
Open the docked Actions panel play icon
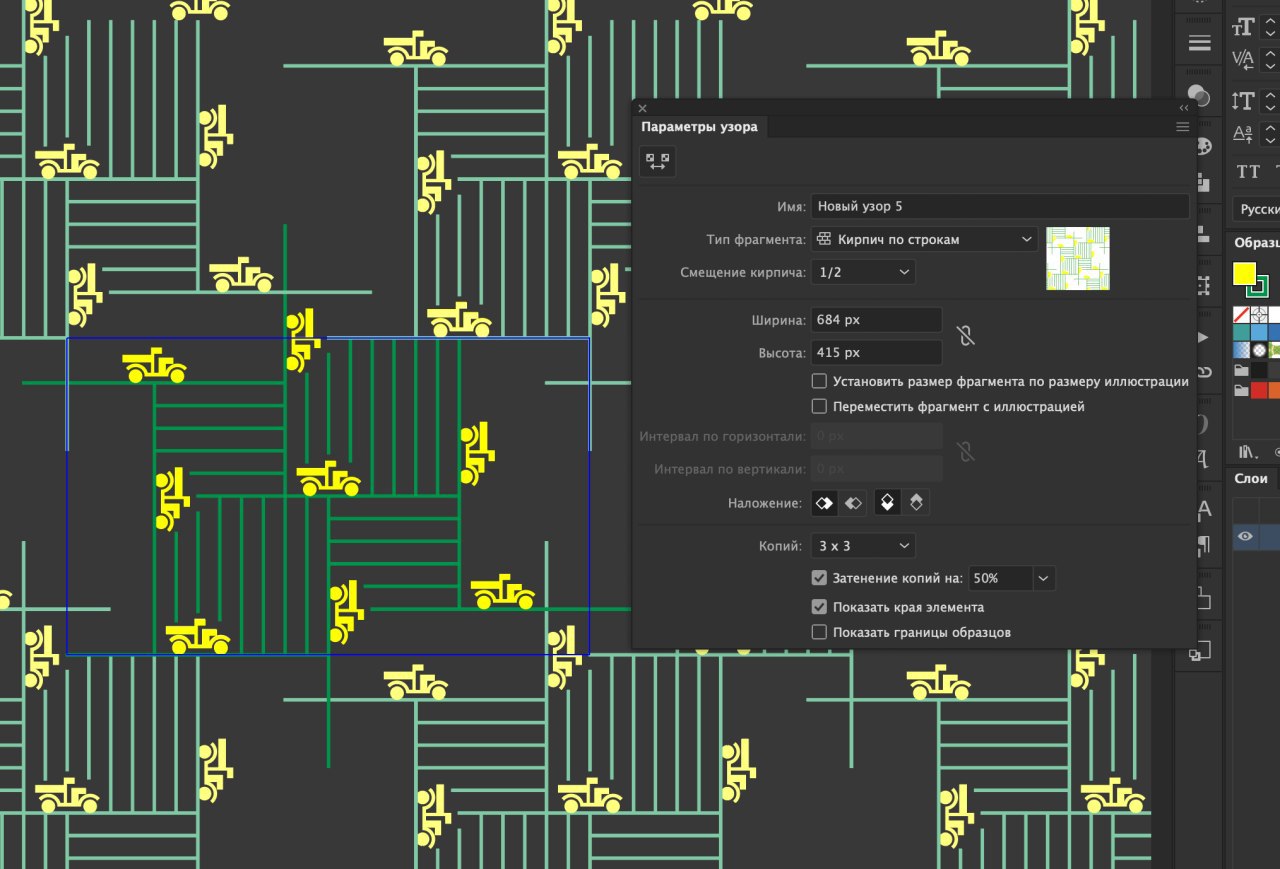pyautogui.click(x=1203, y=337)
